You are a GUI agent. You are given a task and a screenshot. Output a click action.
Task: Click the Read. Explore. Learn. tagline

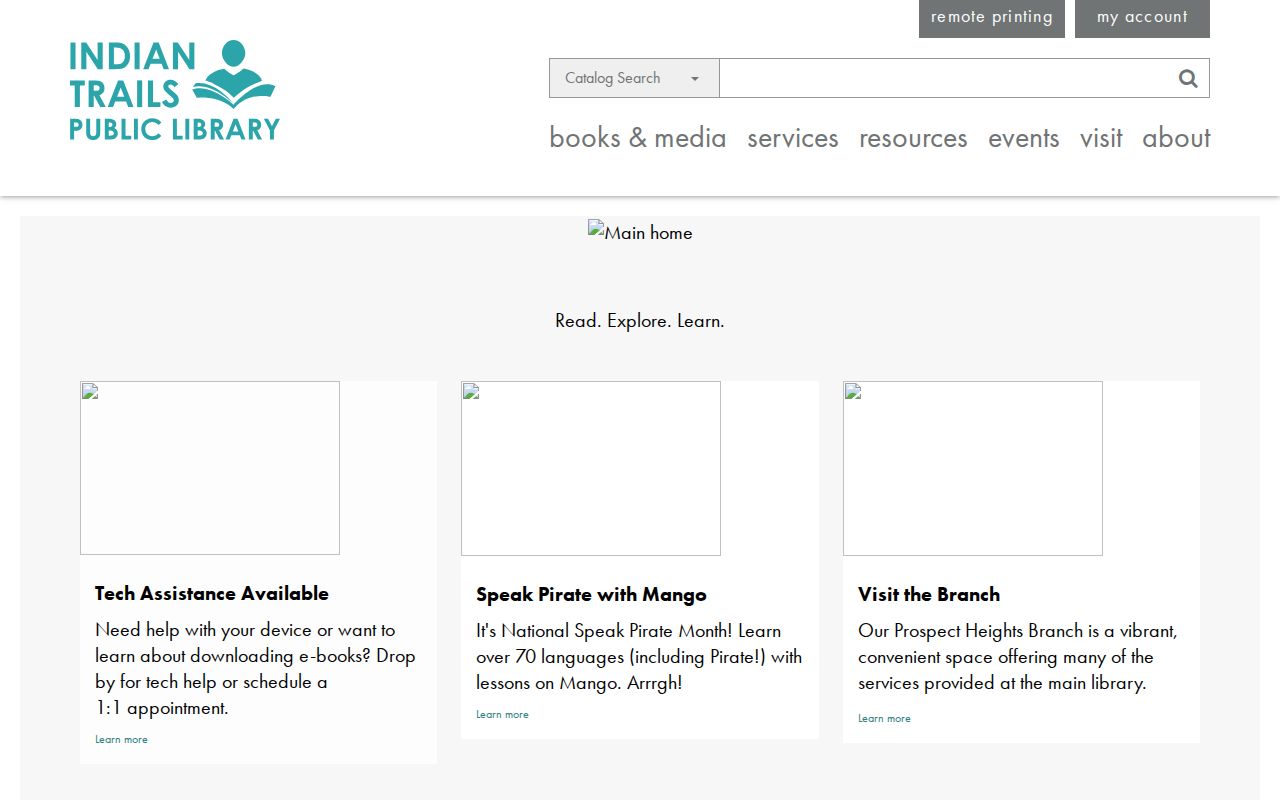[x=640, y=321]
